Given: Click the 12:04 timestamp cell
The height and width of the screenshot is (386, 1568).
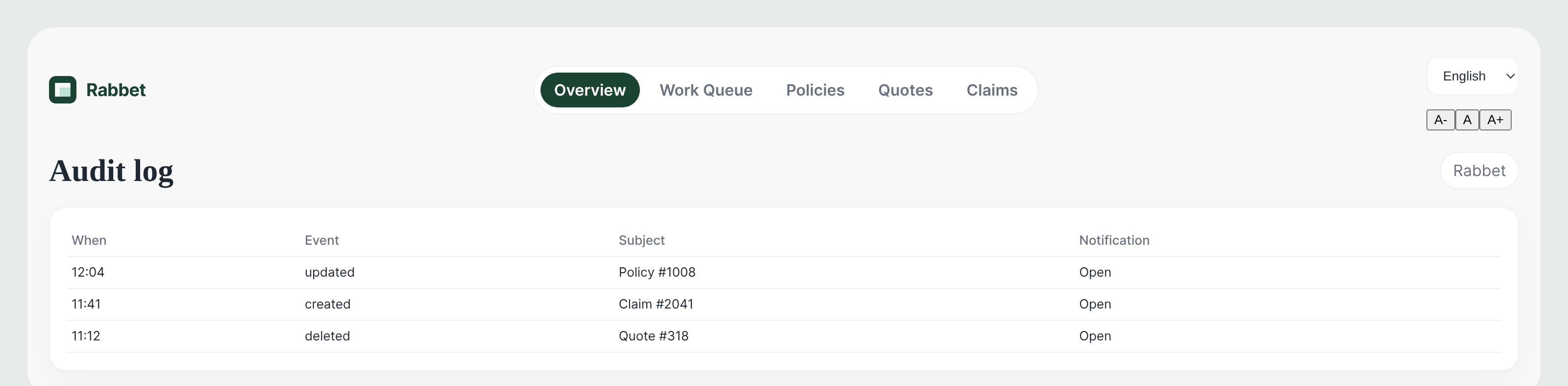Looking at the screenshot, I should pyautogui.click(x=88, y=272).
